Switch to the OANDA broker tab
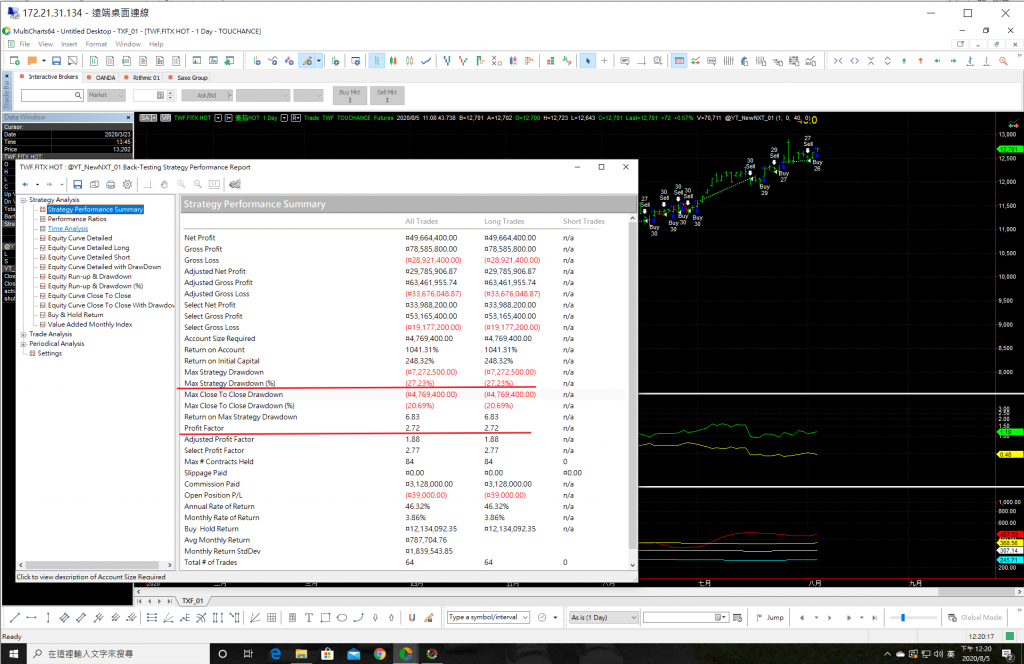 coord(104,77)
